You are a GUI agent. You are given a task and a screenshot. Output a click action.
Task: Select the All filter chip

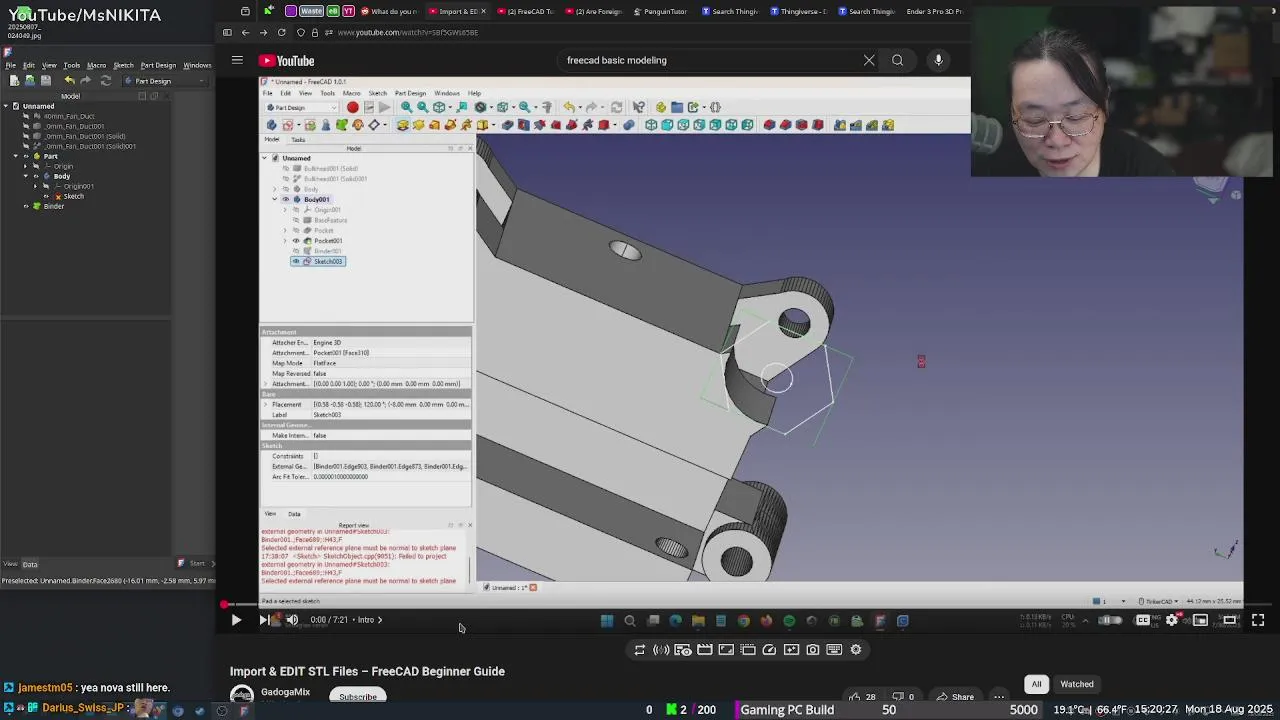tap(1036, 684)
